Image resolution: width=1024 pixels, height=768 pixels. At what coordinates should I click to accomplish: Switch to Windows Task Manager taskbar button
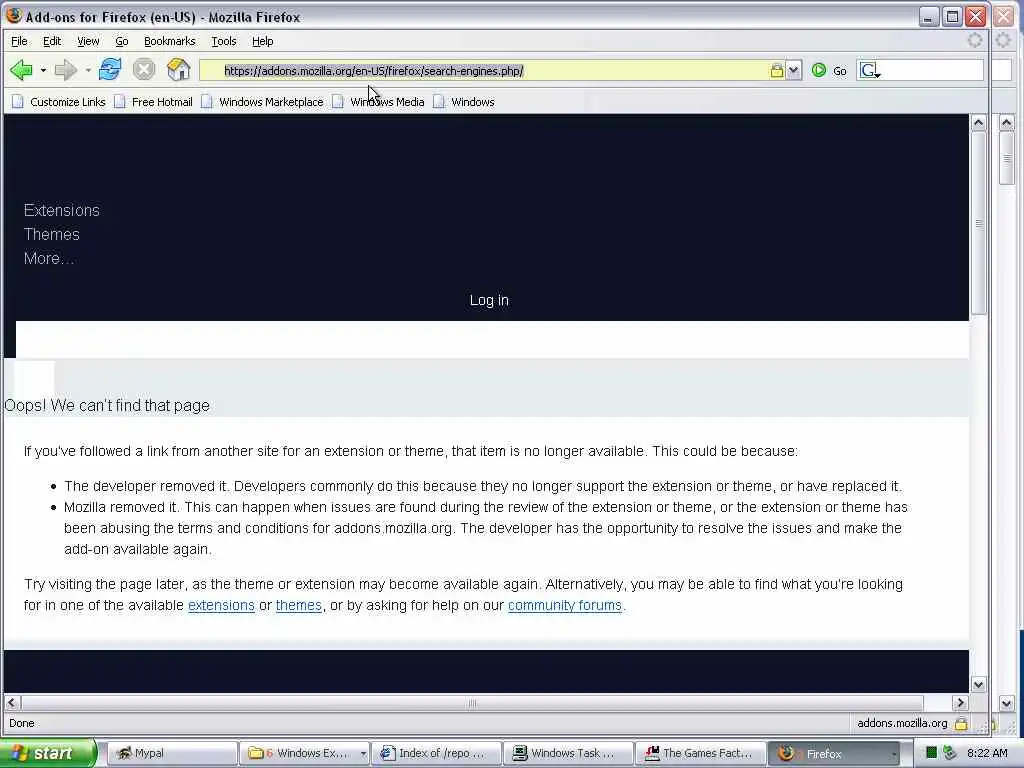569,753
